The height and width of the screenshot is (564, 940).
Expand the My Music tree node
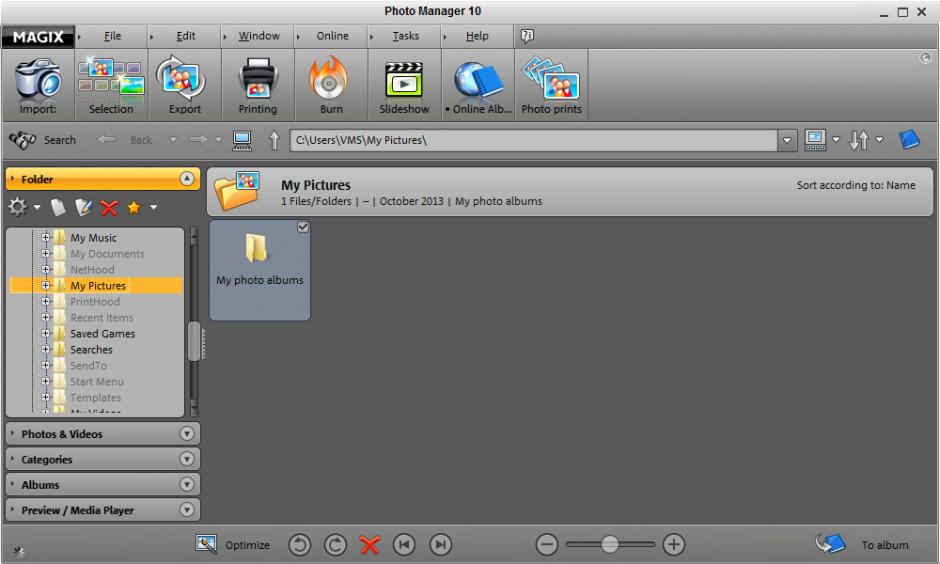tap(46, 237)
